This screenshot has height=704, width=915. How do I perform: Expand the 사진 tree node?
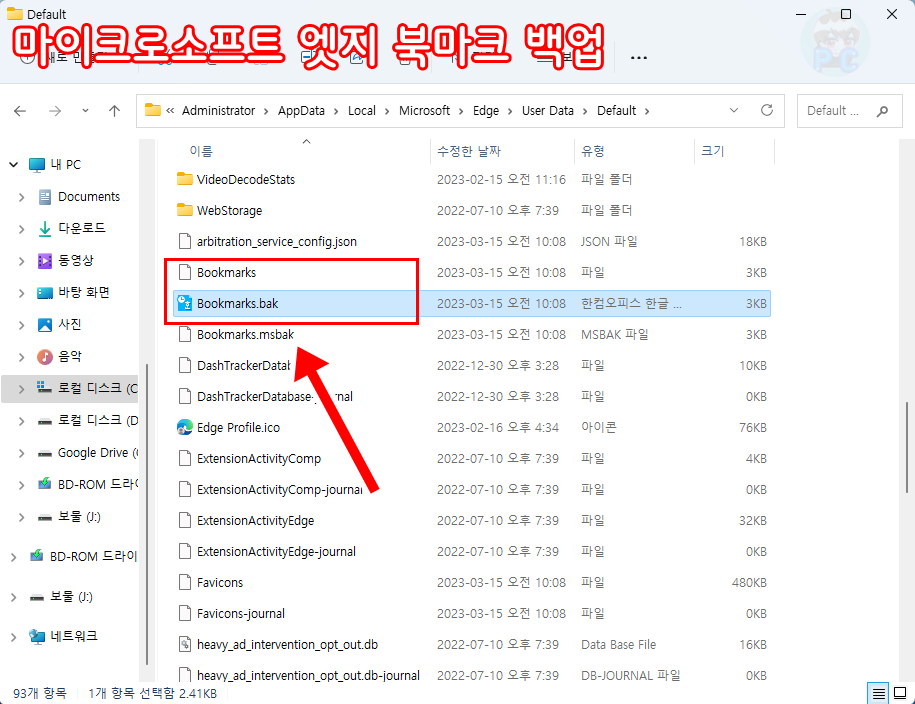point(22,325)
